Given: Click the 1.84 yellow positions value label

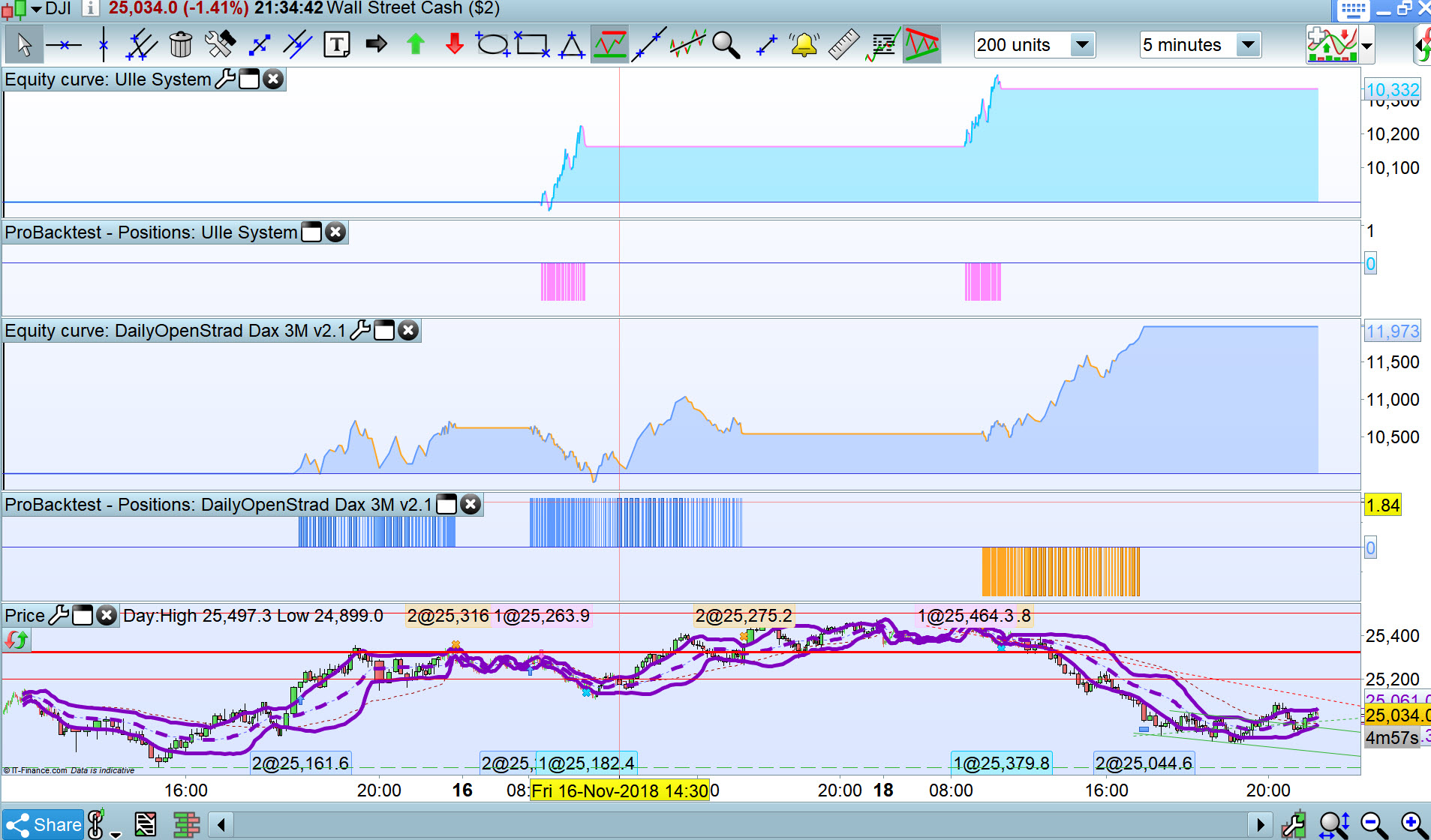Looking at the screenshot, I should [1383, 505].
